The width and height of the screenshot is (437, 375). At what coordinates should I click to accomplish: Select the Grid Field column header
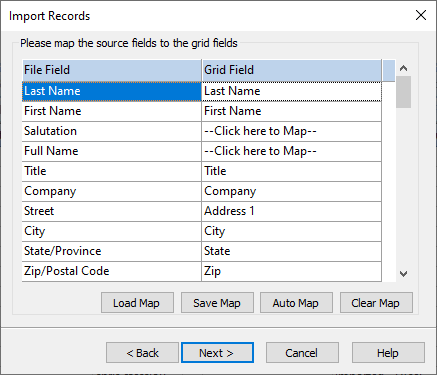(292, 70)
